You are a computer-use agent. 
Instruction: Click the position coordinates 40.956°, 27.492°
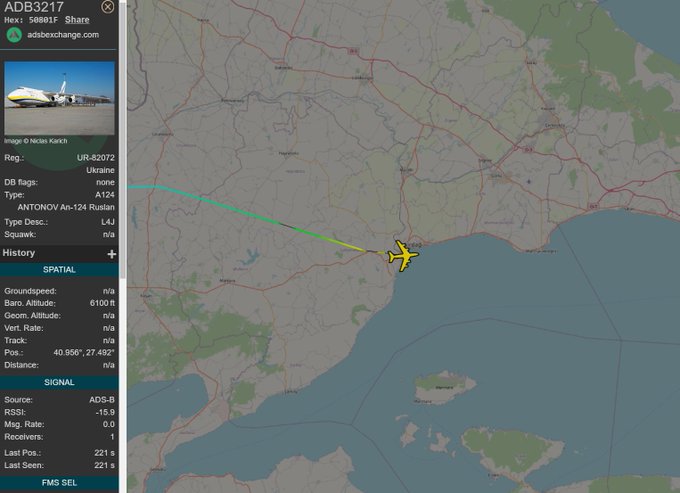(x=84, y=353)
